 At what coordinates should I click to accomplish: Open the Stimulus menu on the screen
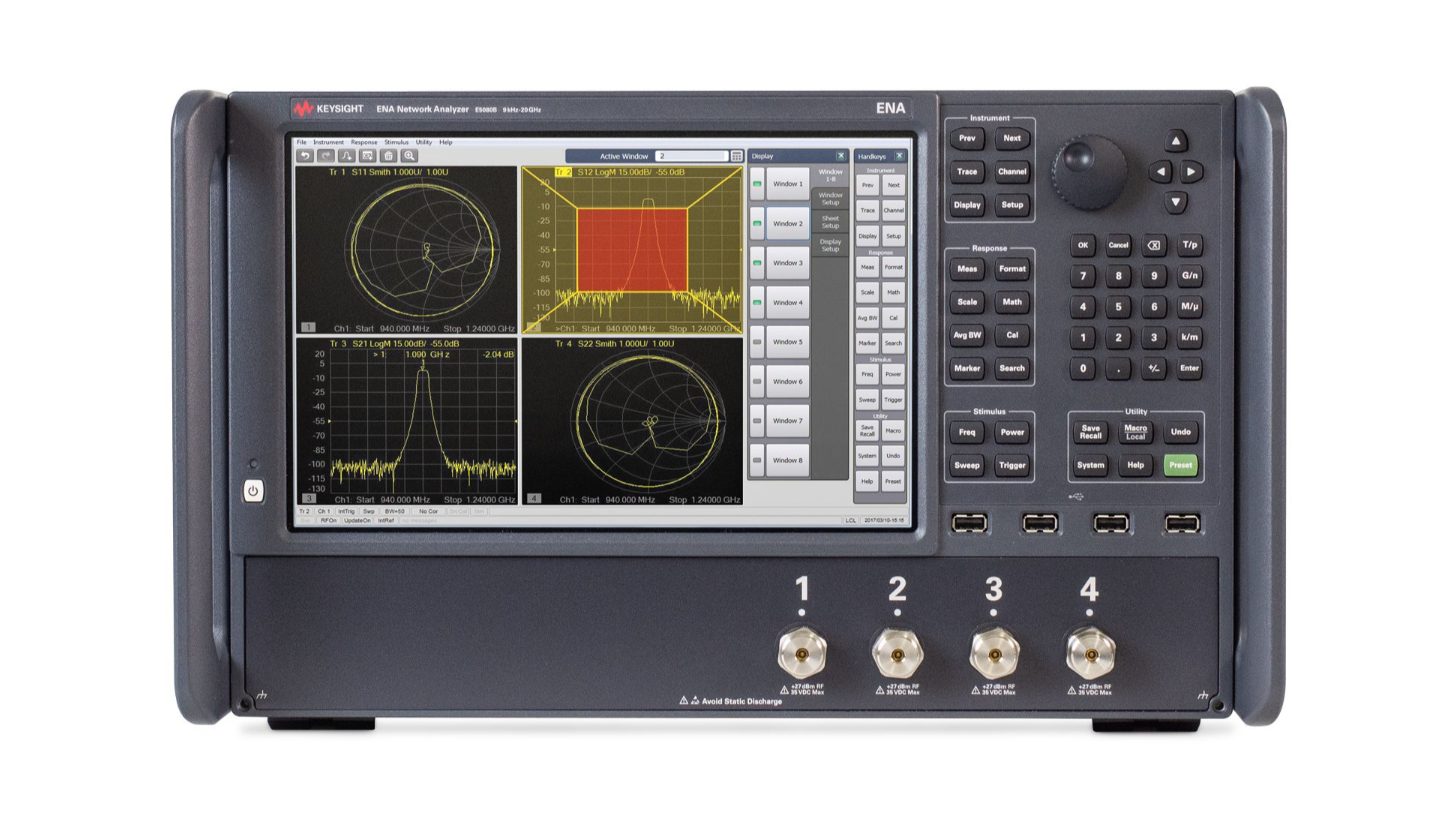[x=396, y=142]
